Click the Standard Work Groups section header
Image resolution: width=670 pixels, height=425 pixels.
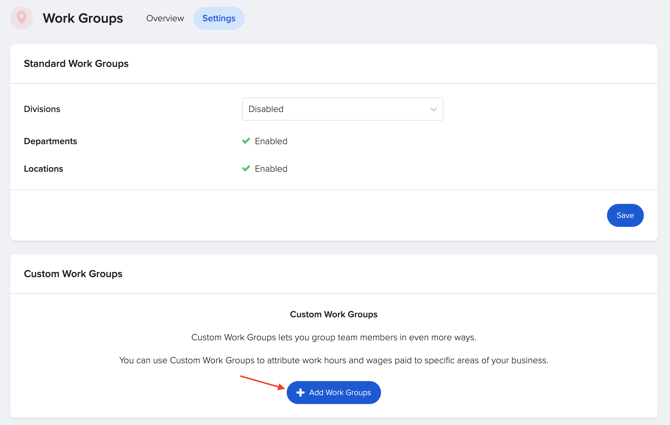76,63
